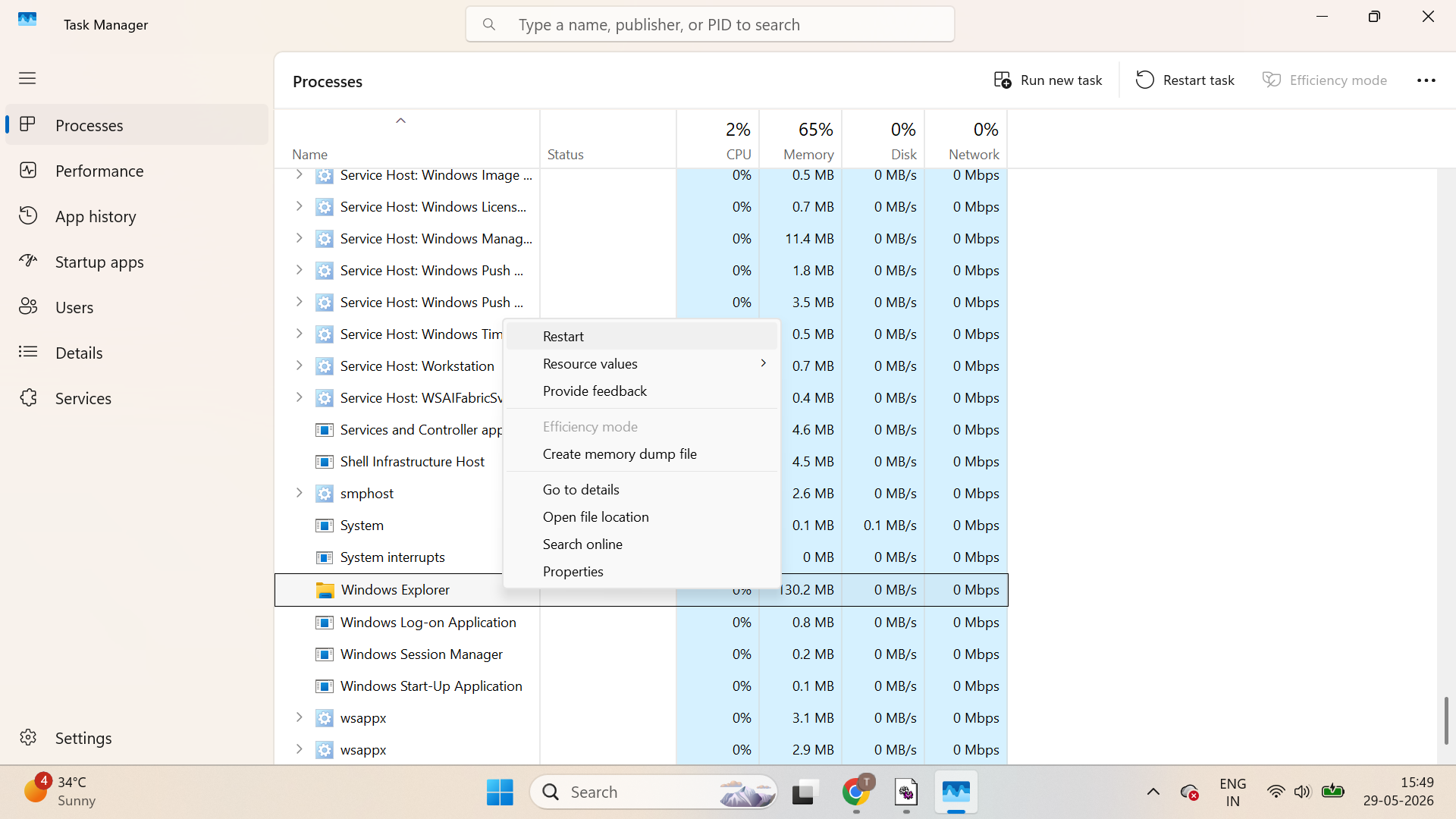Expand the smphost process group
This screenshot has width=1456, height=819.
tap(299, 493)
